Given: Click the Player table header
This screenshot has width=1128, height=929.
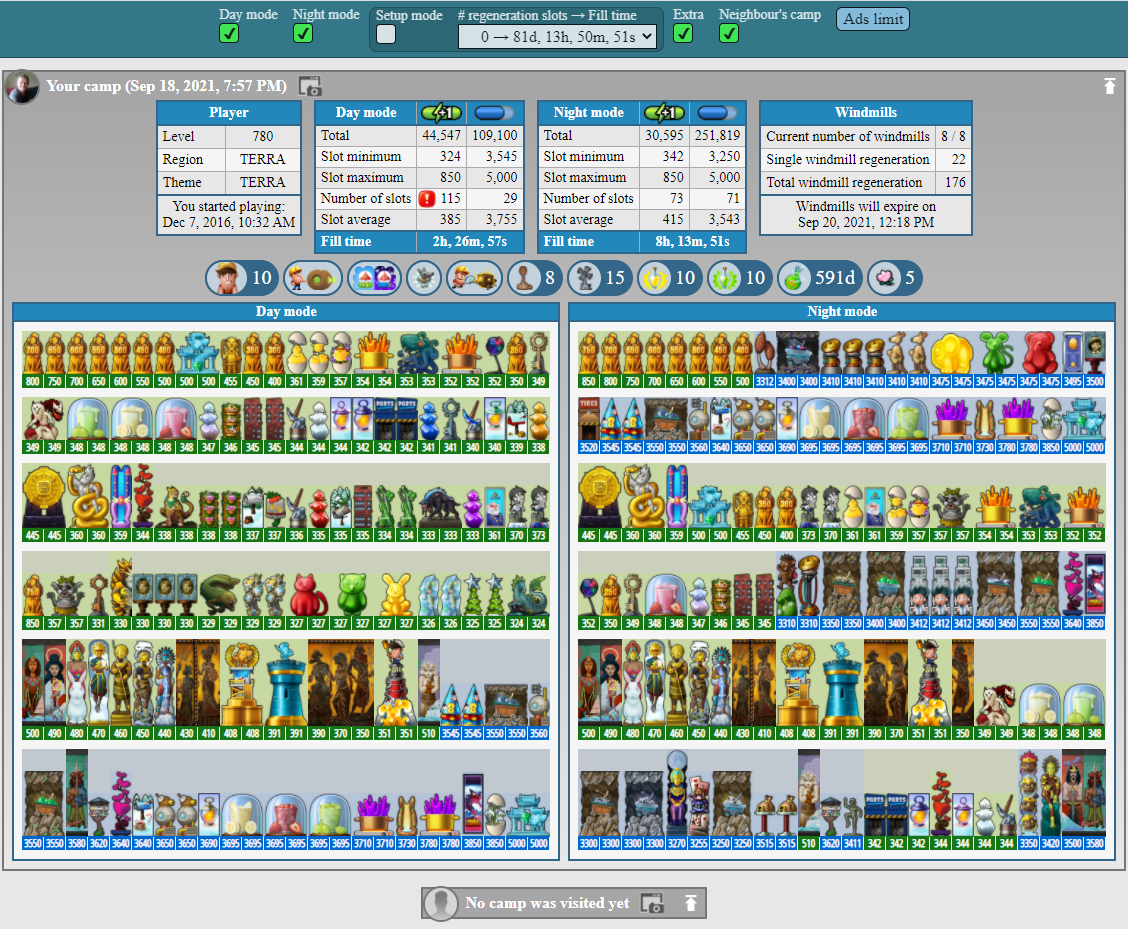Looking at the screenshot, I should point(229,113).
